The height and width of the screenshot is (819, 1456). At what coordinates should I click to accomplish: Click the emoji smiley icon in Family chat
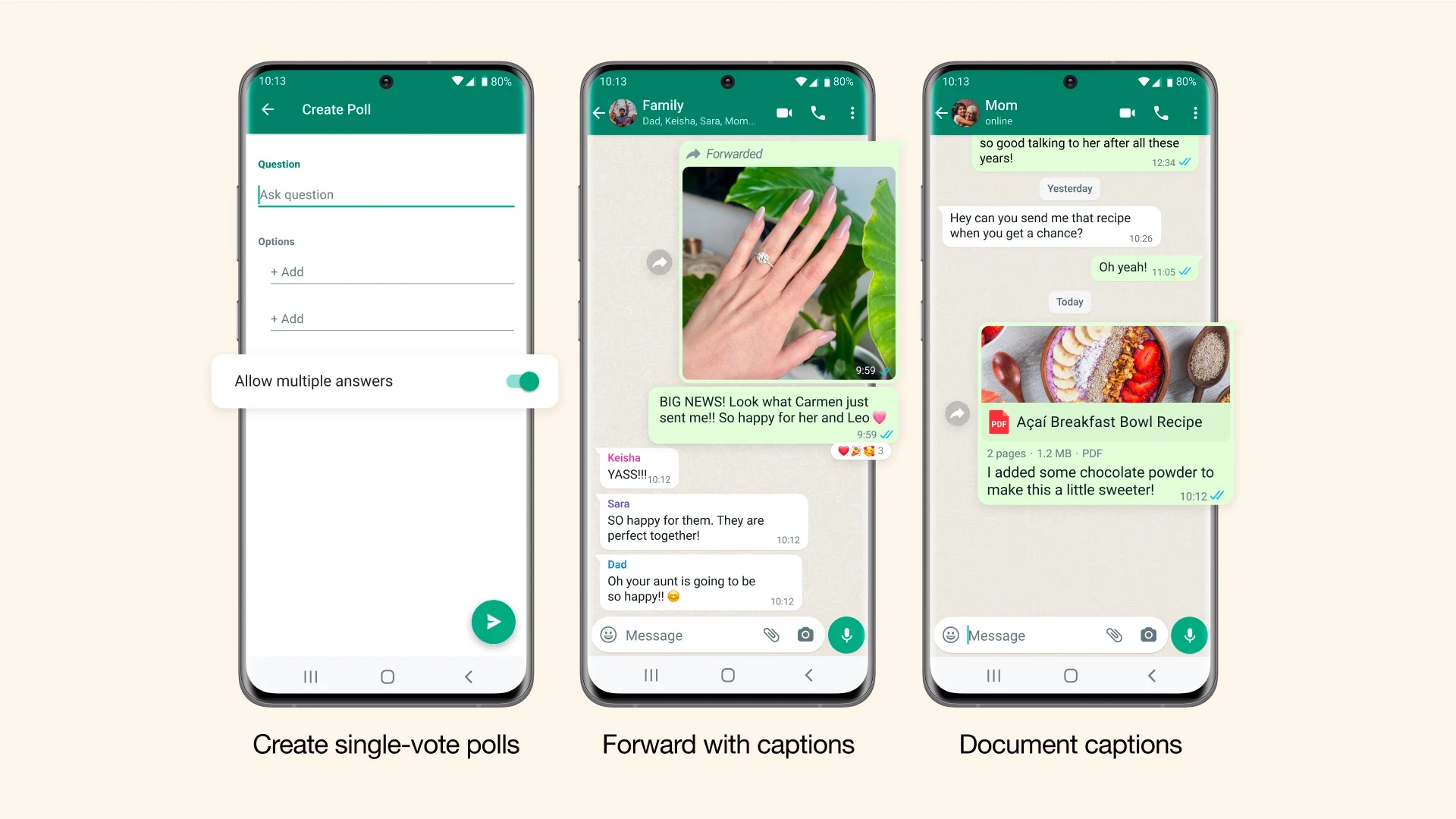(608, 634)
